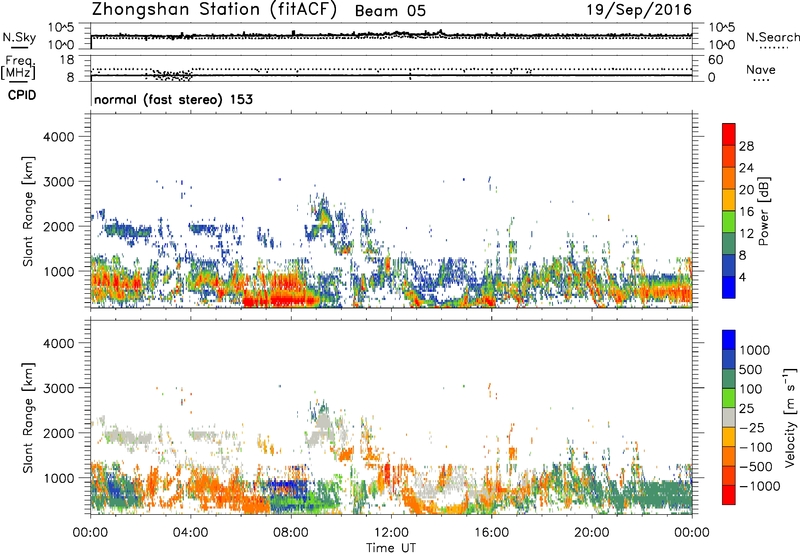Click the 16 label on the Power colorbar

746,212
